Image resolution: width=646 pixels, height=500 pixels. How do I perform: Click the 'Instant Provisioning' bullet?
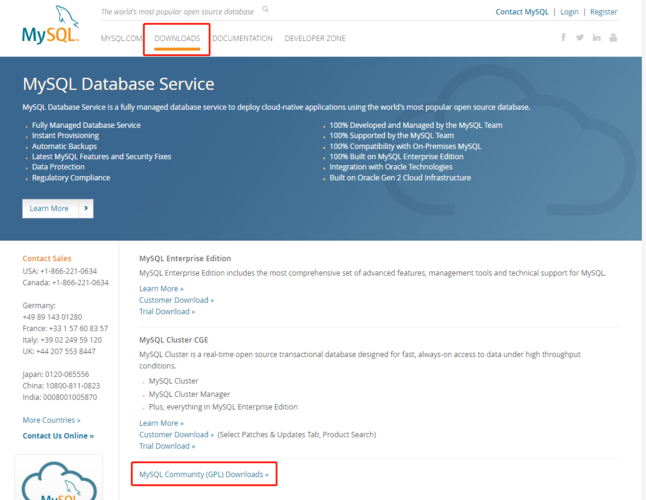click(x=65, y=136)
